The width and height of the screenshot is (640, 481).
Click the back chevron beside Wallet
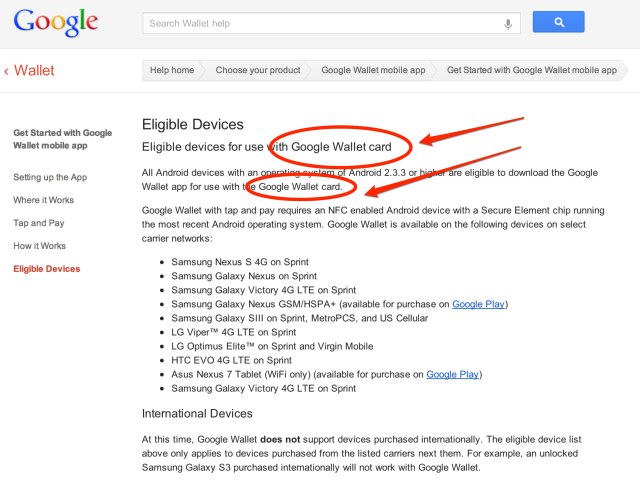point(7,71)
